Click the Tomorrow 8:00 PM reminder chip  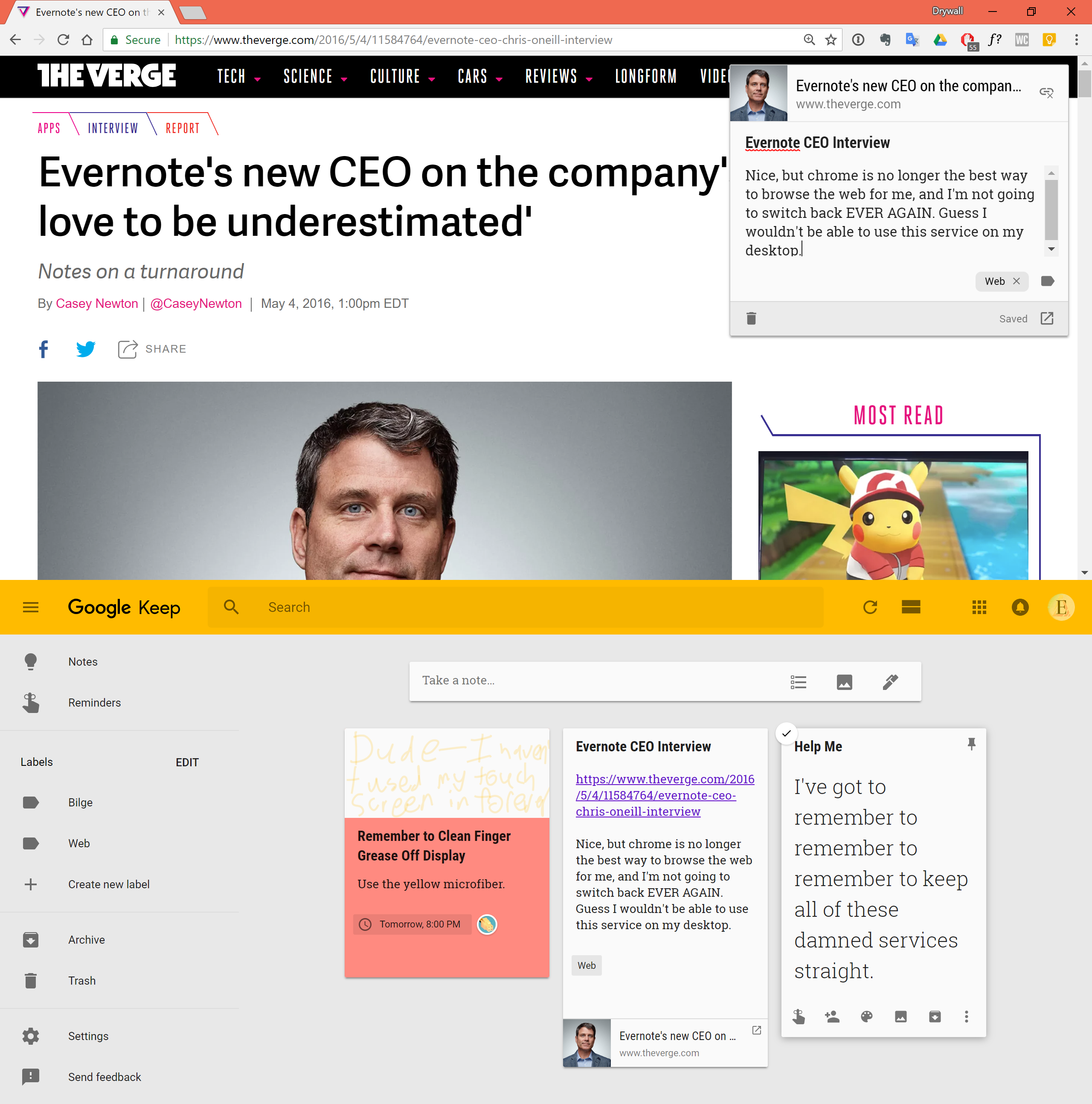(x=413, y=924)
